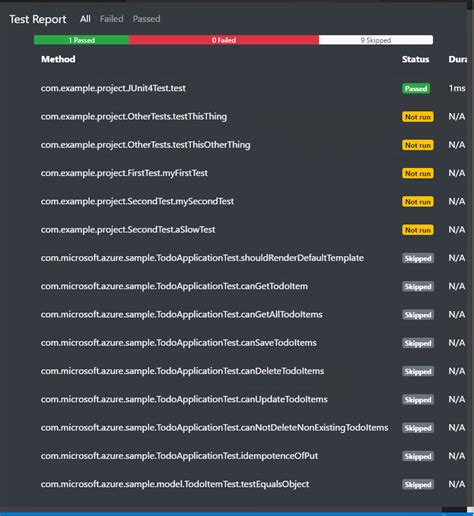474x516 pixels.
Task: Select the canDeleteTodoItems test method
Action: (x=182, y=371)
